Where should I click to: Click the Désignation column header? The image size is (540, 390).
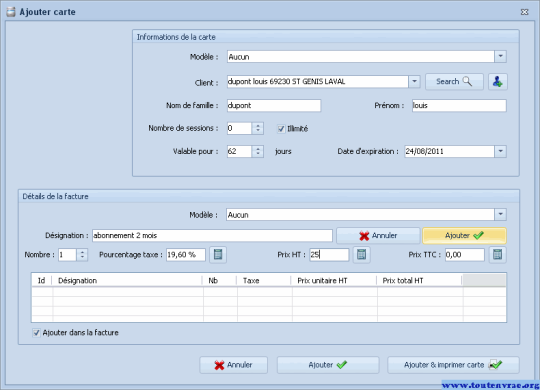tap(127, 281)
